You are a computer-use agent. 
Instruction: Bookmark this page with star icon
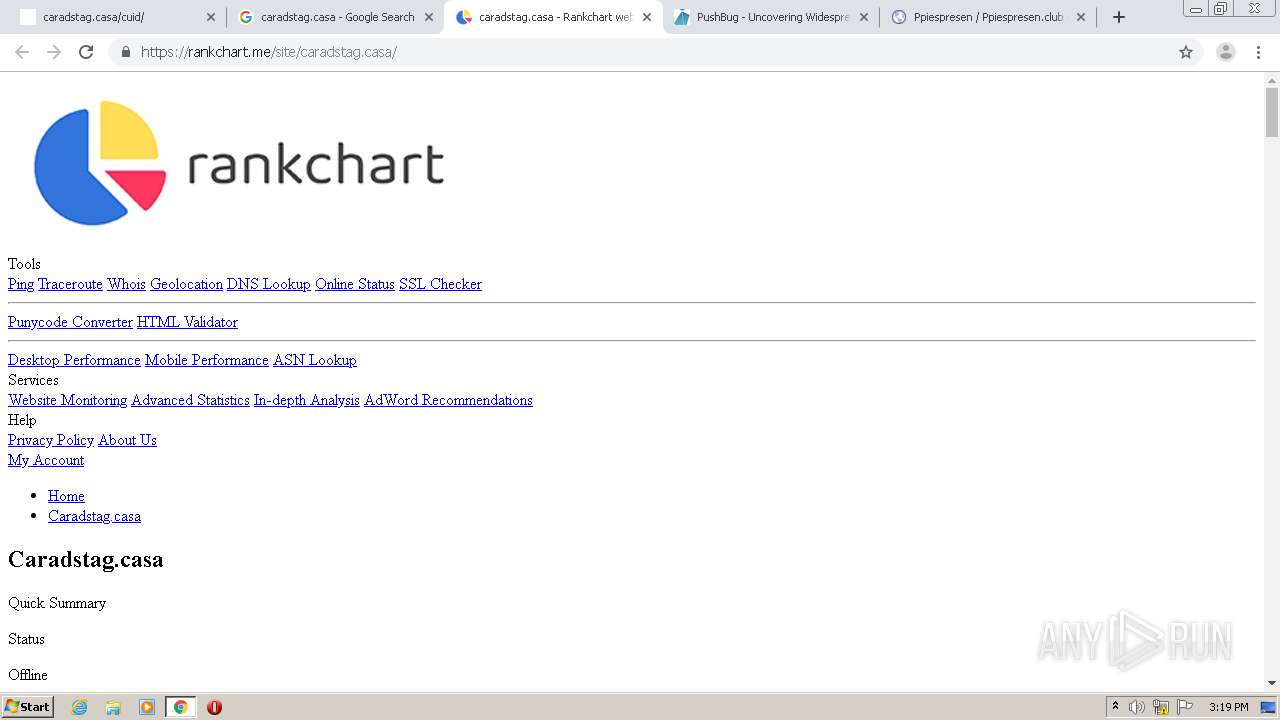click(x=1186, y=52)
